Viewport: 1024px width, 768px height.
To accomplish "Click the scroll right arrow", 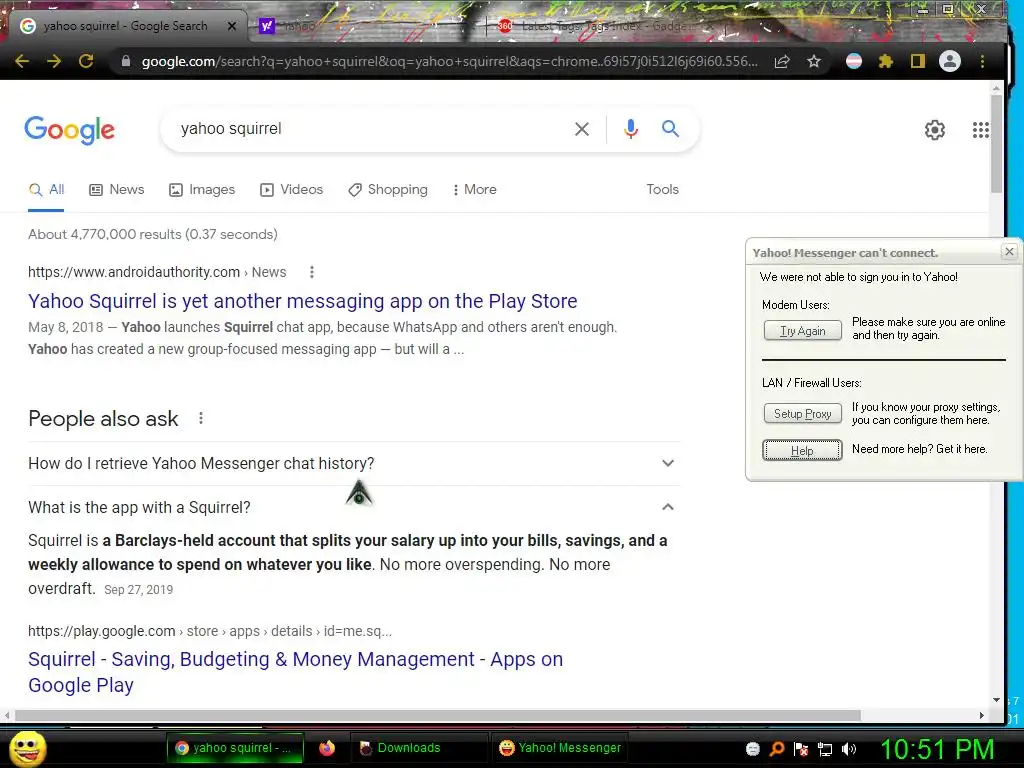I will [982, 715].
